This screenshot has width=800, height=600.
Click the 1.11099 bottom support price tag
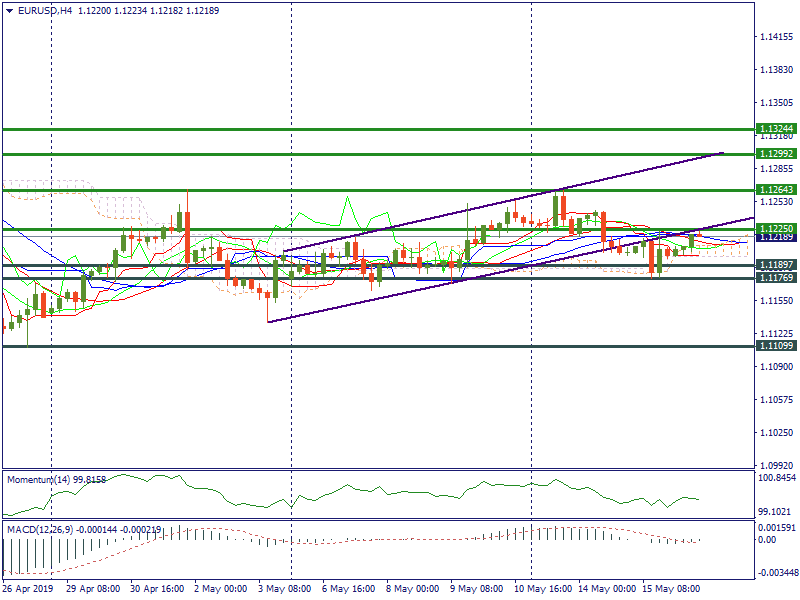776,346
